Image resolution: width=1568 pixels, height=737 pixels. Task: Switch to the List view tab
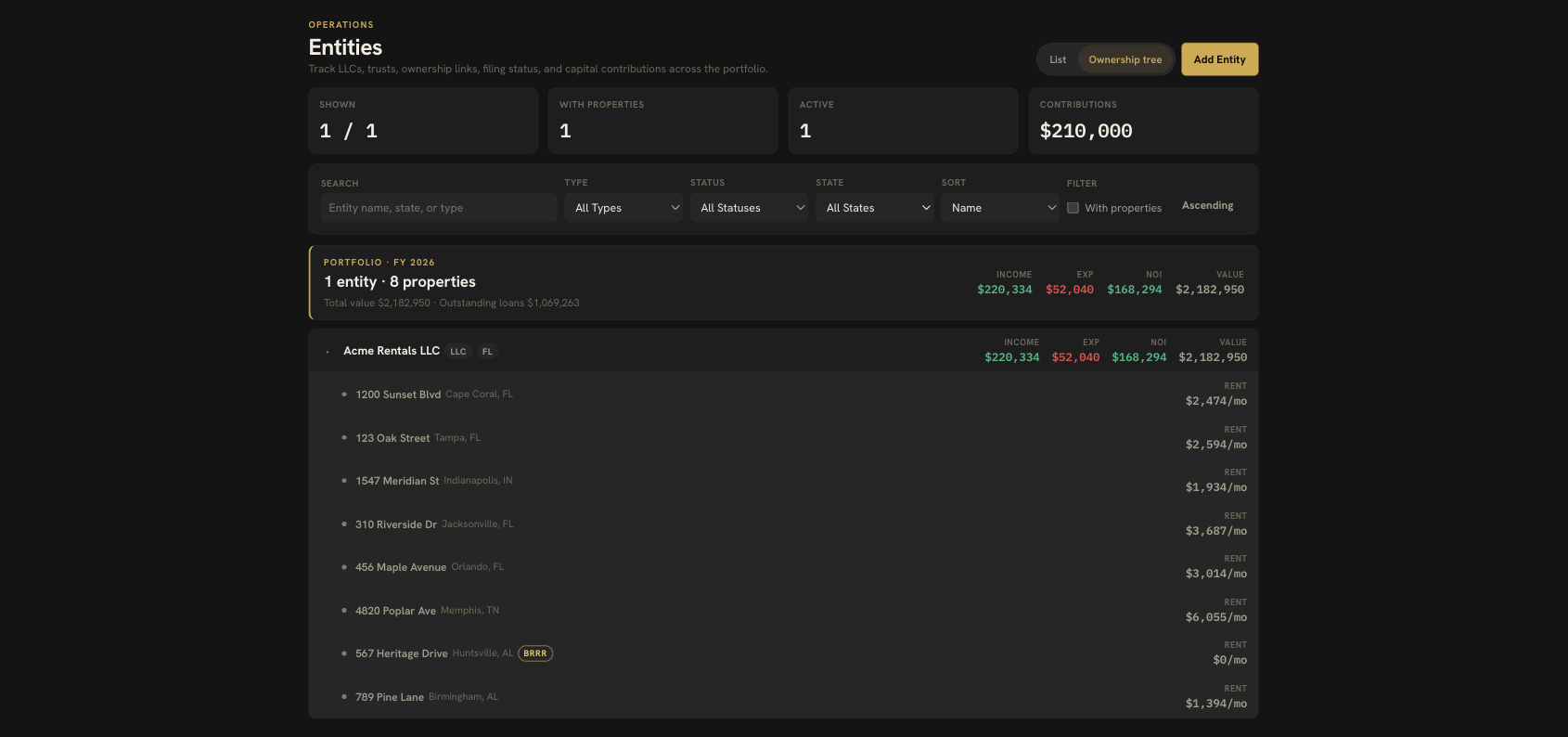coord(1058,59)
